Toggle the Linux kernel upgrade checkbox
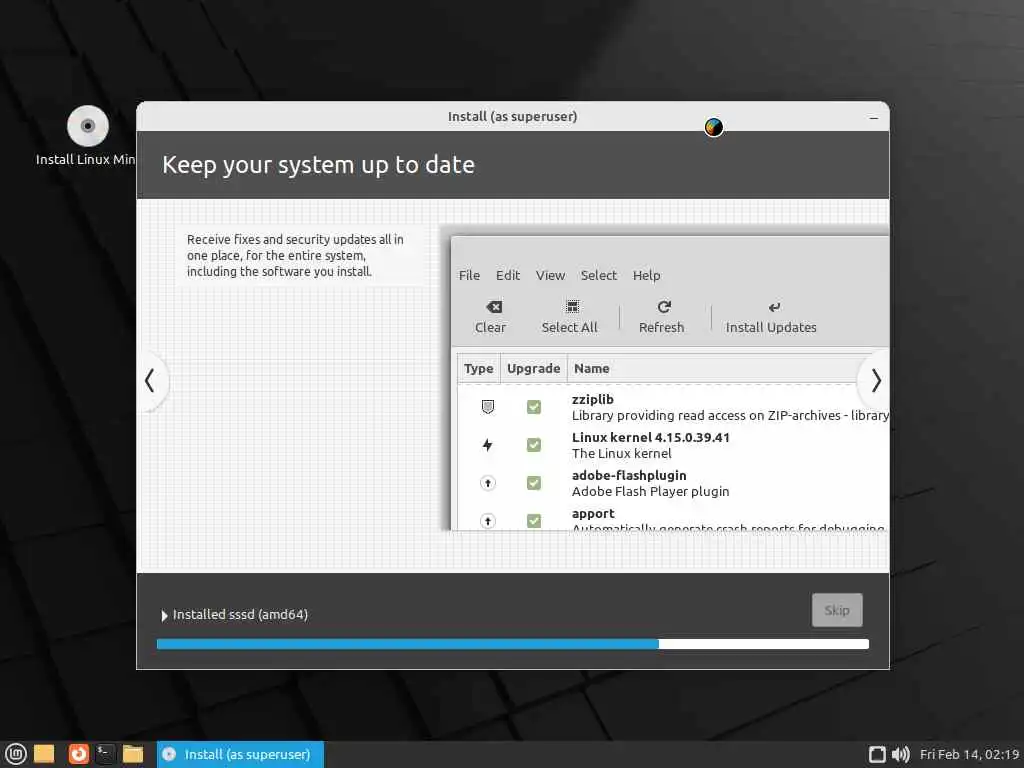Screen dimensions: 1024x768 [534, 445]
